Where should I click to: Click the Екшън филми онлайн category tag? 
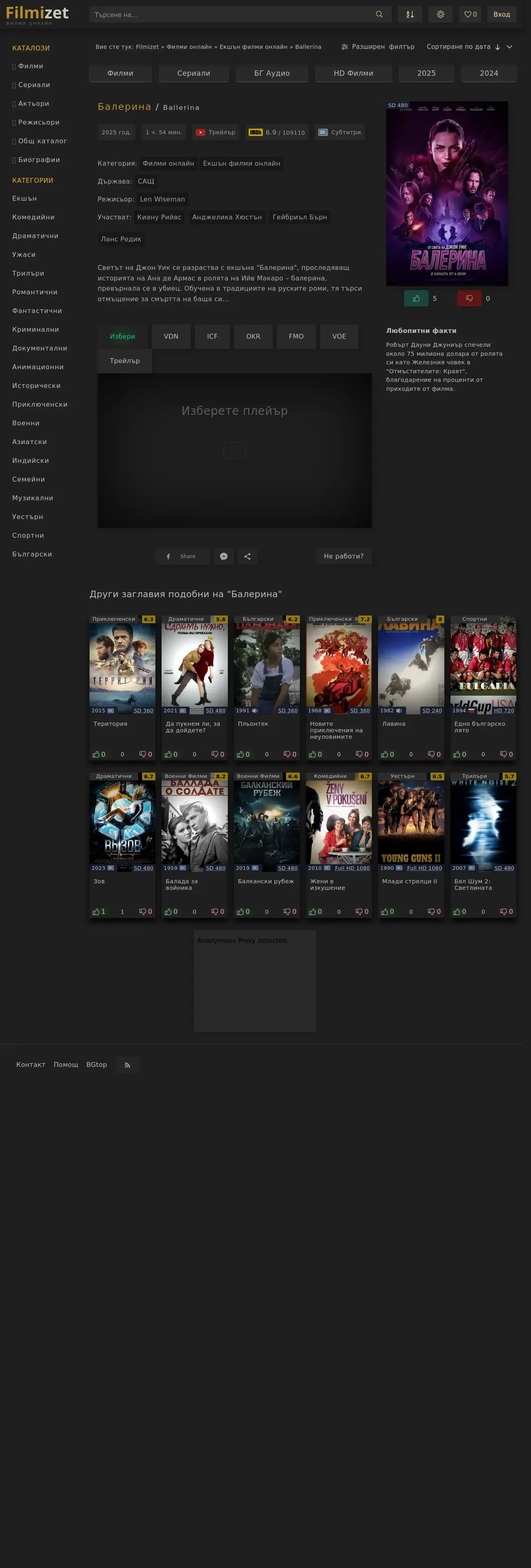[x=241, y=164]
